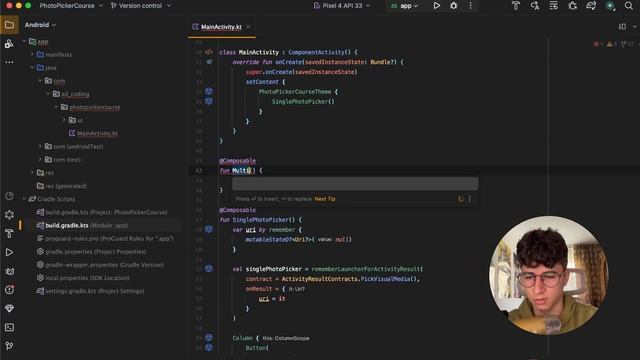Open the Version control dropdown
This screenshot has height=360, width=640.
point(140,6)
